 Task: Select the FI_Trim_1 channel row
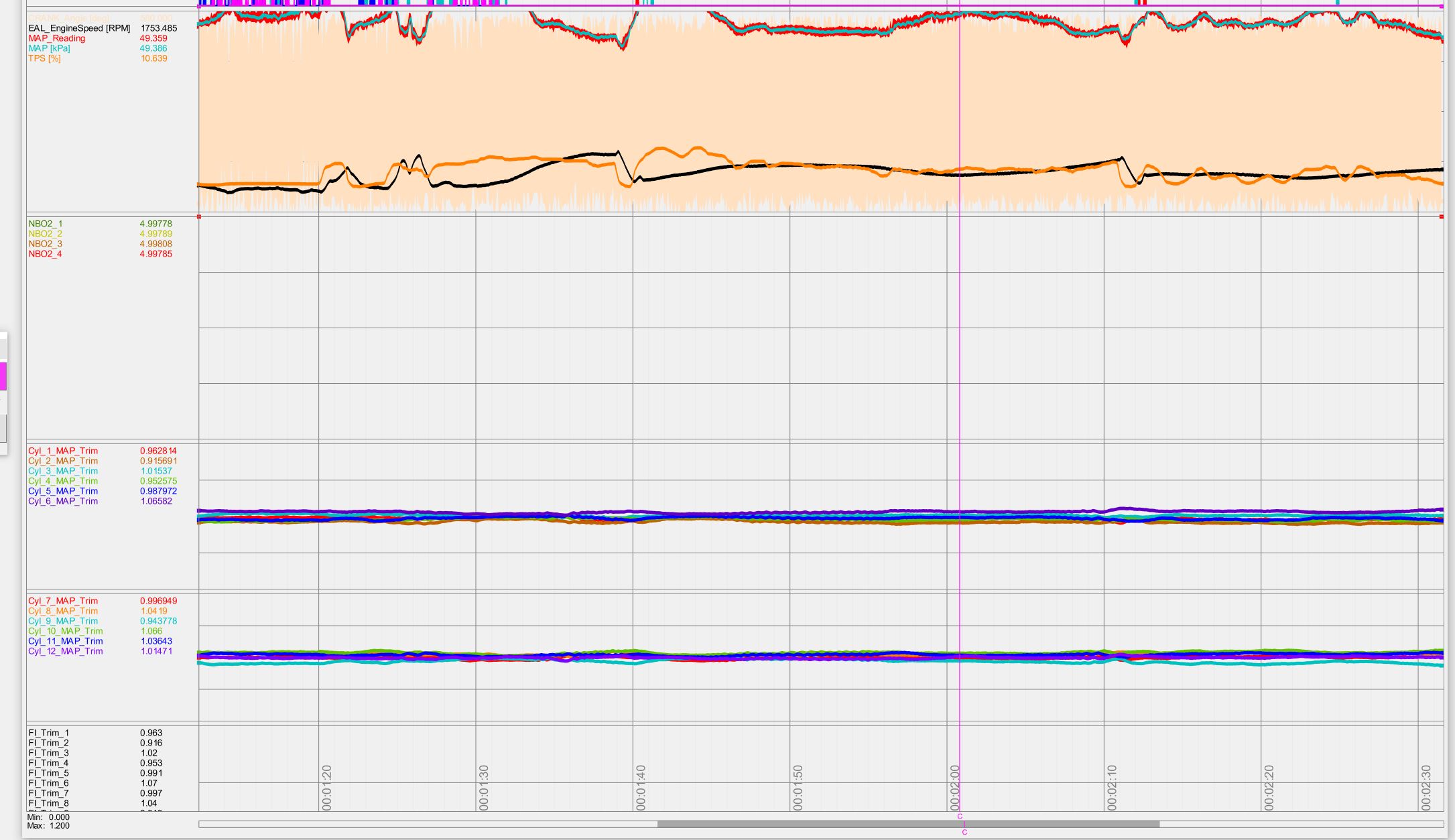pyautogui.click(x=48, y=733)
